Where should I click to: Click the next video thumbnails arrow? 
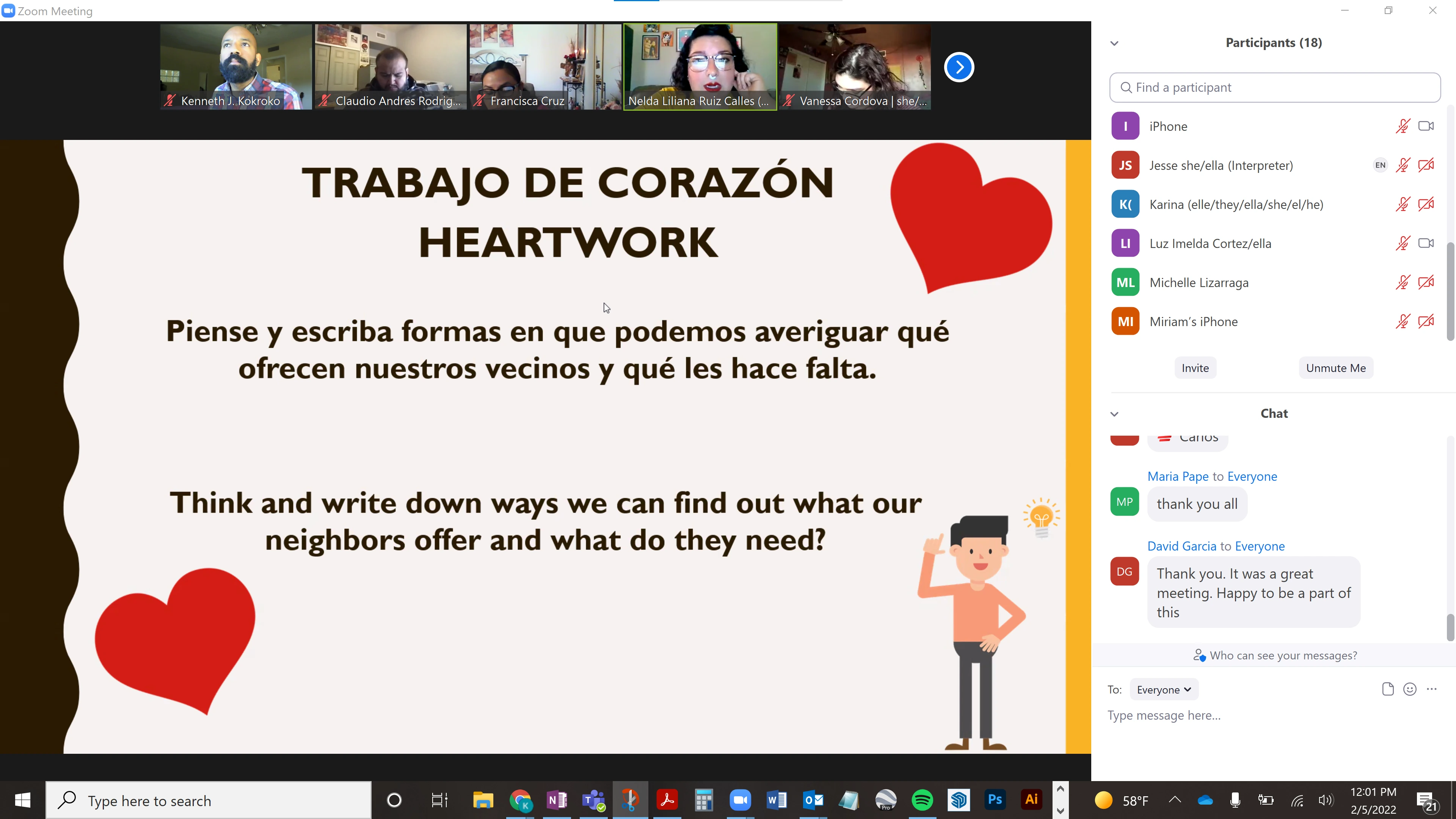959,67
